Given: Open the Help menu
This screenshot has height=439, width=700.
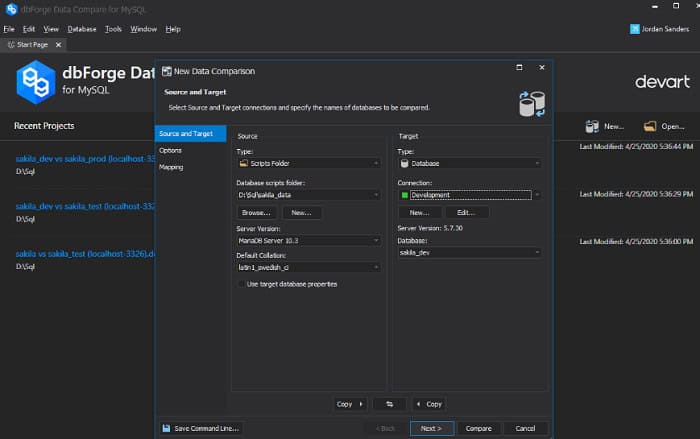Looking at the screenshot, I should point(173,29).
